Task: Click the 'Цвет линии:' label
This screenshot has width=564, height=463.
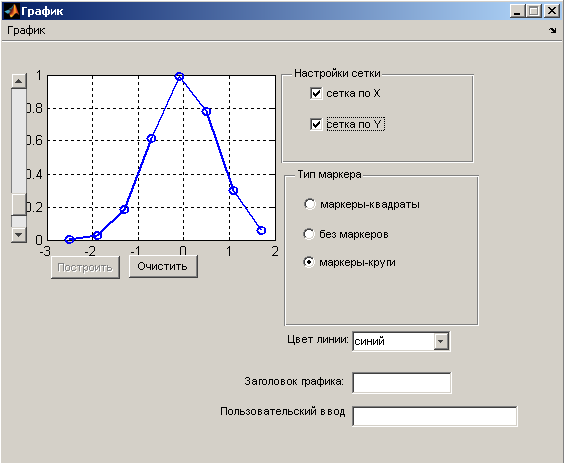Action: [318, 339]
